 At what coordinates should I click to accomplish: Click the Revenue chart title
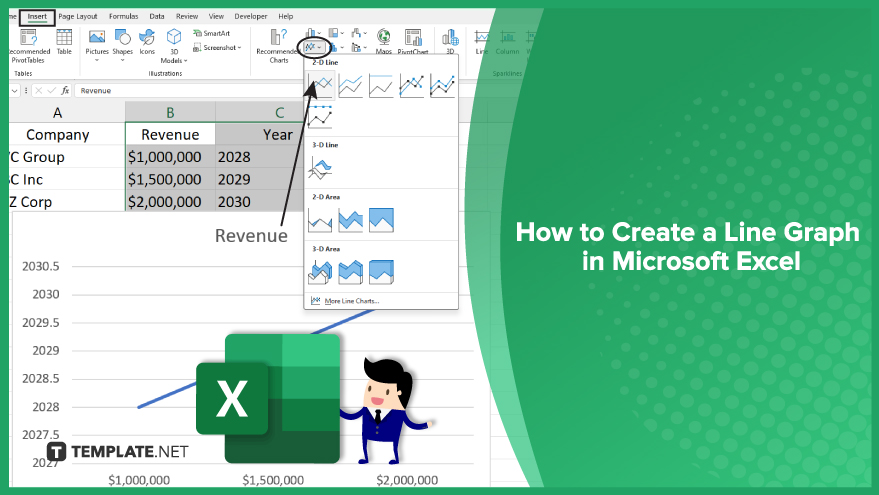coord(251,235)
